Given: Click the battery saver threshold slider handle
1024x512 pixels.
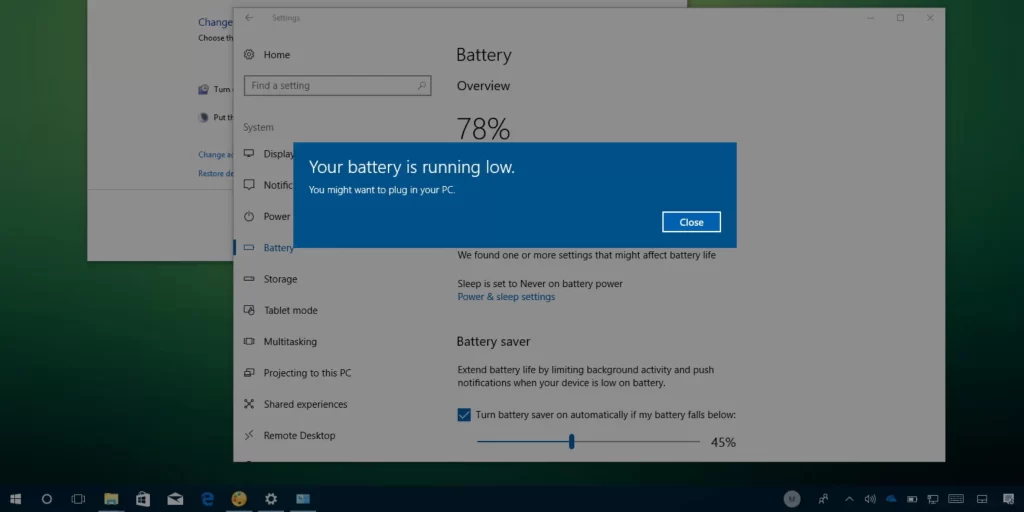Looking at the screenshot, I should [x=571, y=441].
